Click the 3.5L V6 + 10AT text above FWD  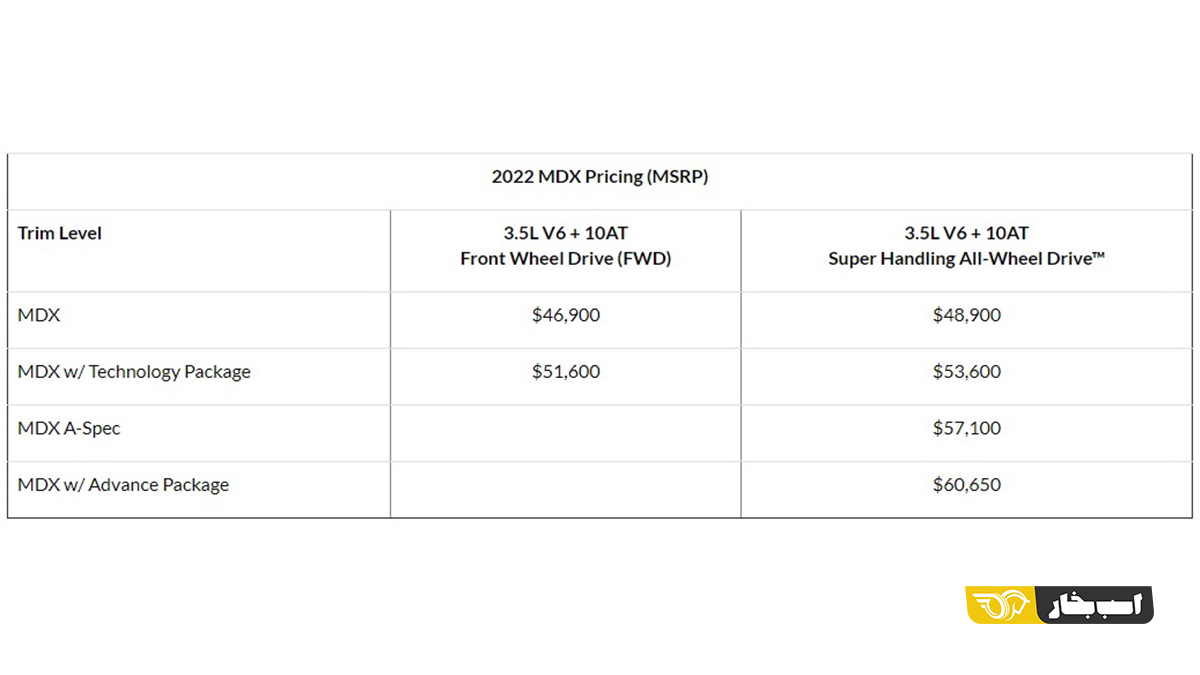[566, 233]
